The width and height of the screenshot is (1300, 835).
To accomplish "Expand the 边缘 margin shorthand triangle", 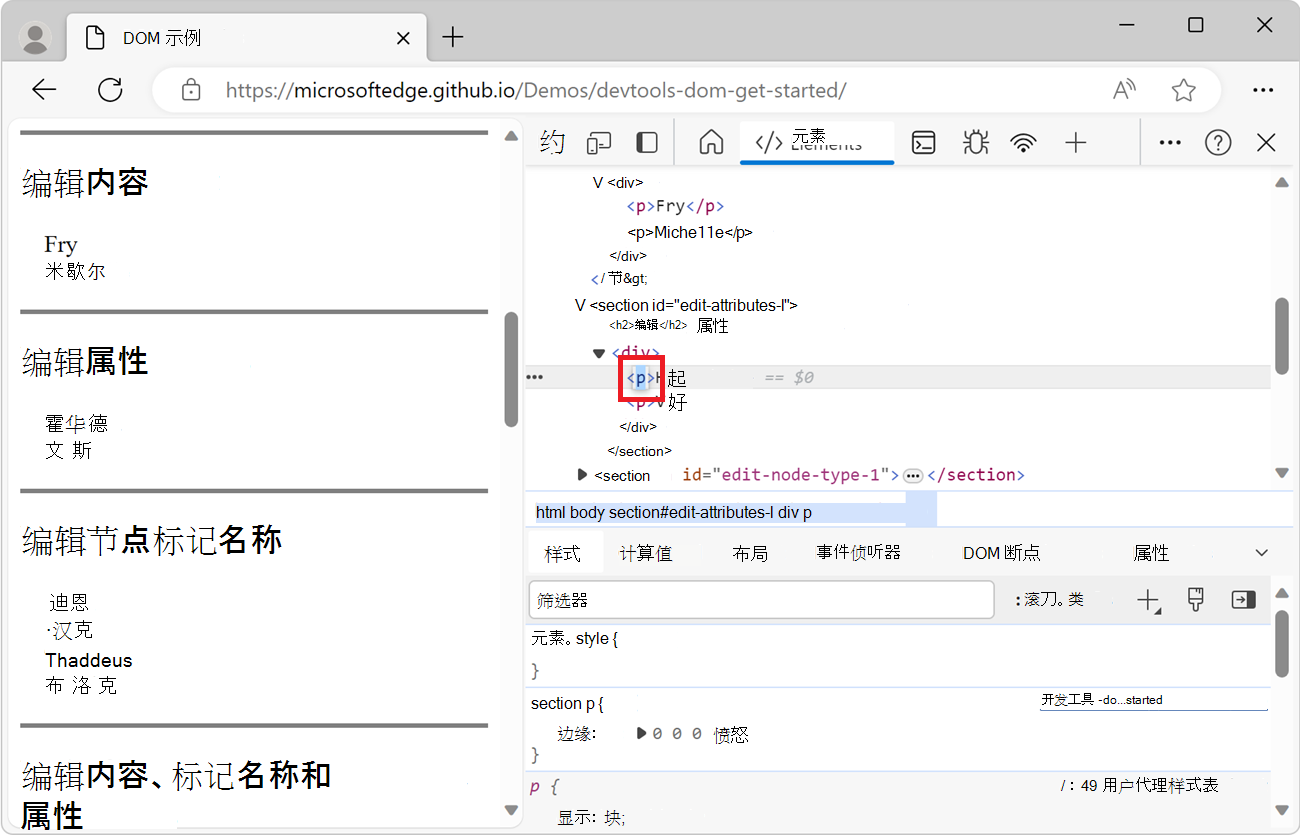I will (642, 733).
